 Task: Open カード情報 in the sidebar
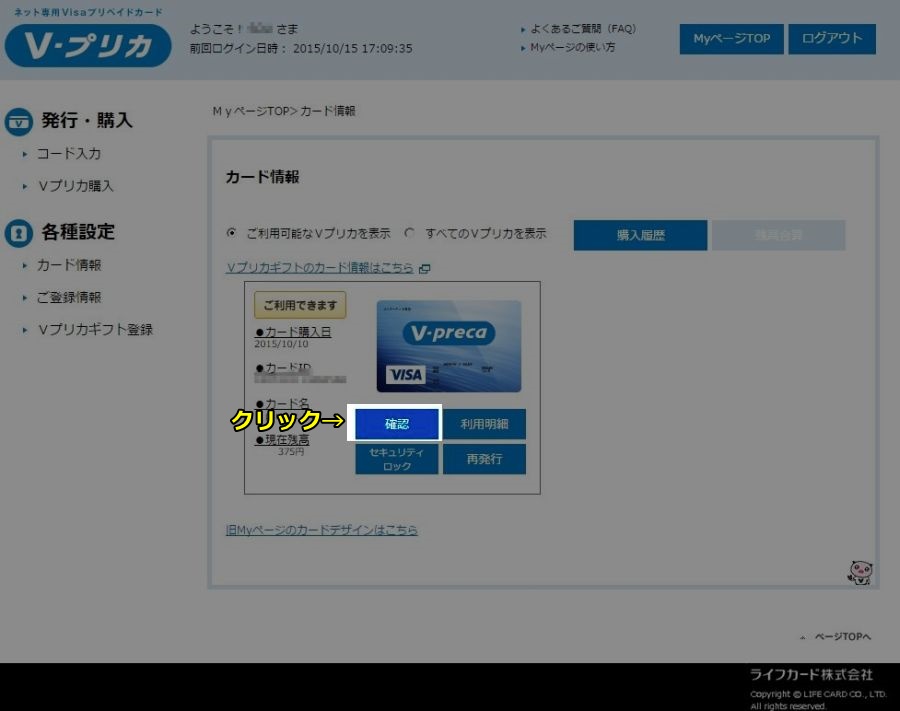[68, 265]
